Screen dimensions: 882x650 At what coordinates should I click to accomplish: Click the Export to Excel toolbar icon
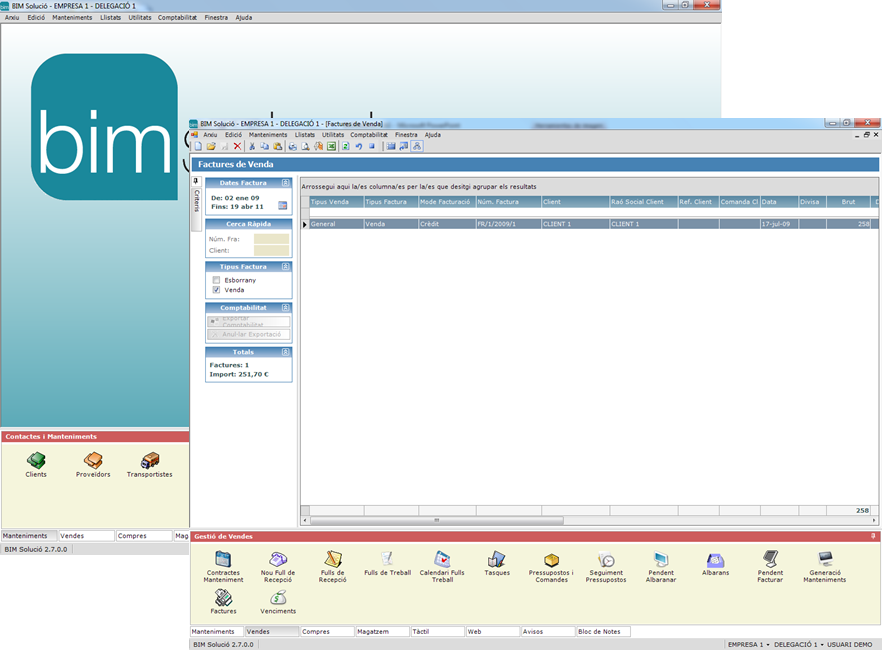click(x=331, y=146)
